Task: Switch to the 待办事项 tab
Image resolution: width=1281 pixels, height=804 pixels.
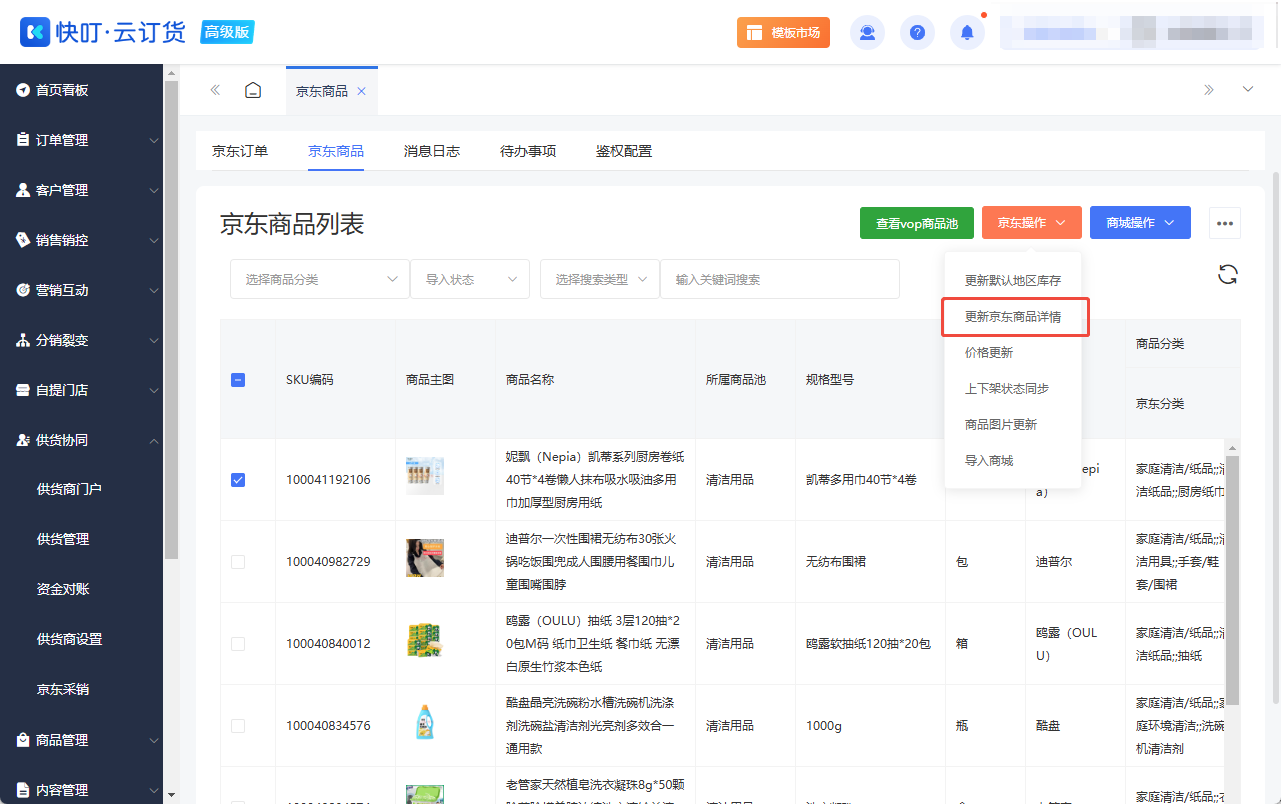Action: click(x=528, y=151)
